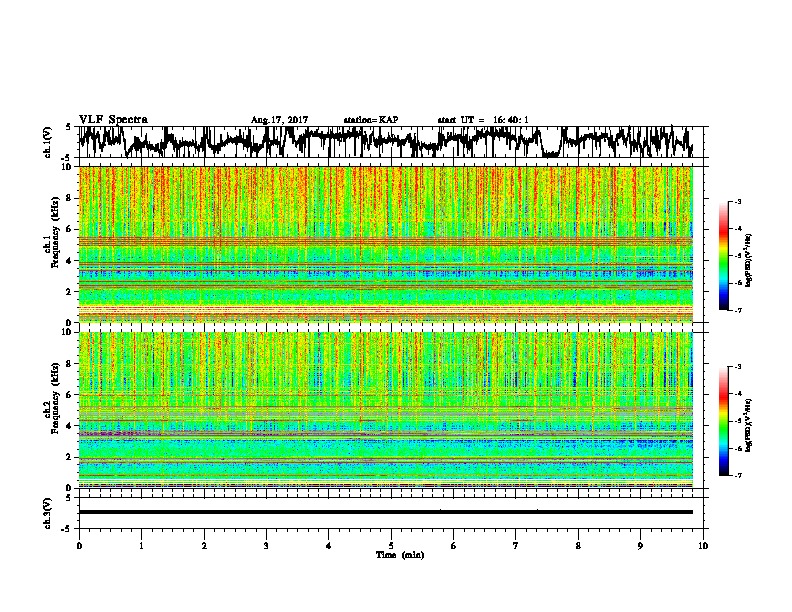This screenshot has height=612, width=792.
Task: Click the ch.1 frequency tick label "4"
Action: point(71,261)
